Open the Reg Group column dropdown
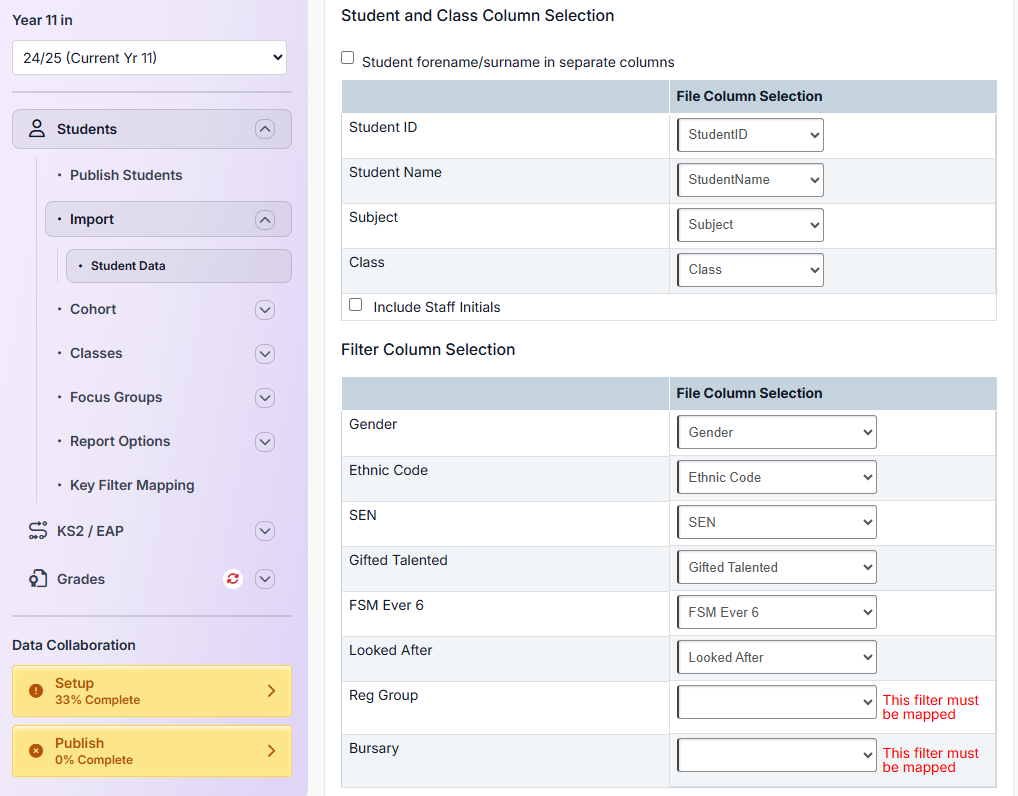 [776, 703]
